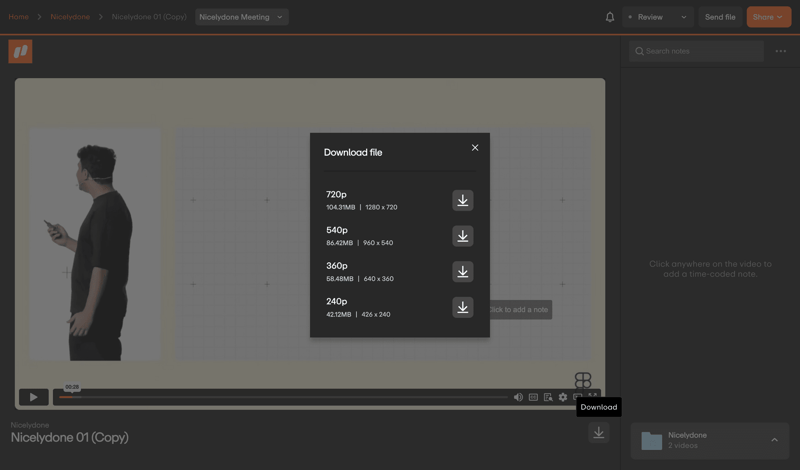
Task: Mute the video volume
Action: tap(518, 397)
